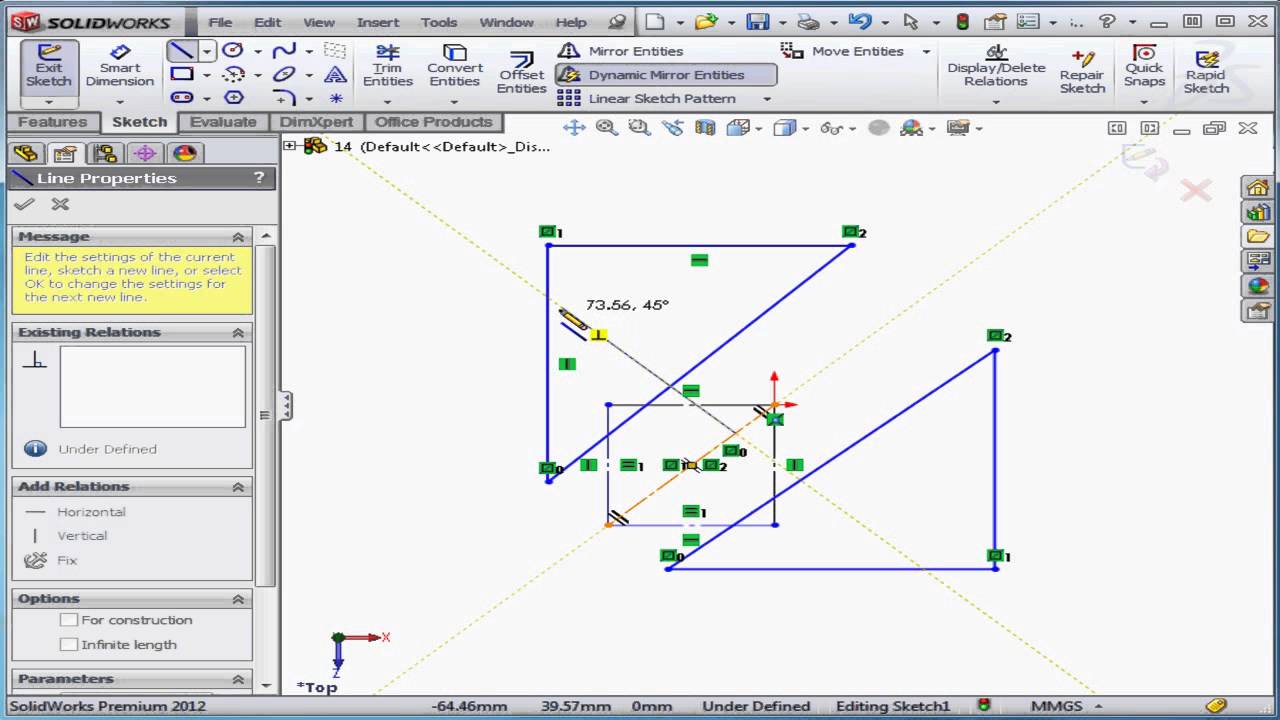This screenshot has height=720, width=1280.
Task: Select the Corner Rectangle tool
Action: pos(181,74)
